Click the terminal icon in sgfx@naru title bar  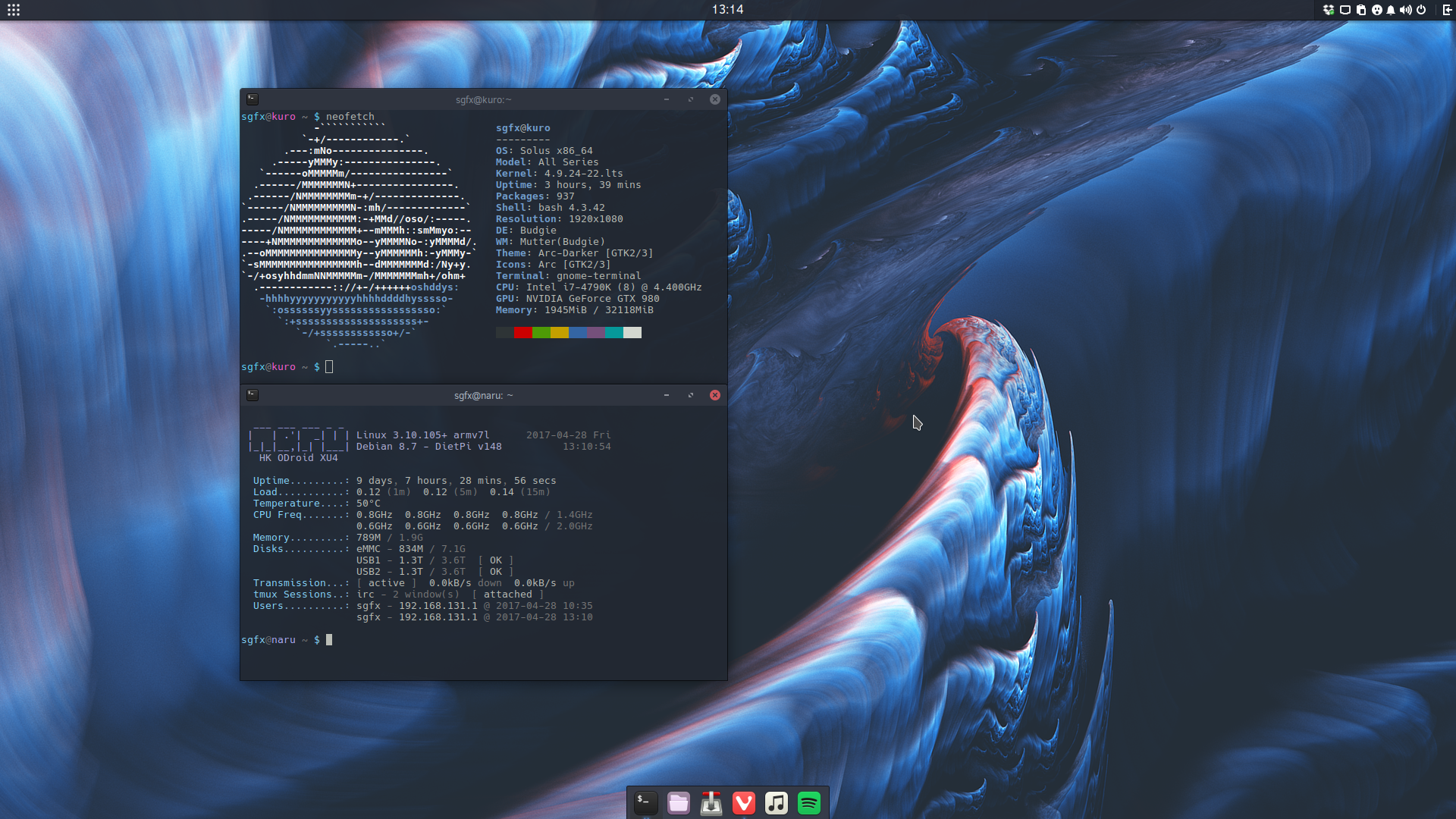click(253, 395)
